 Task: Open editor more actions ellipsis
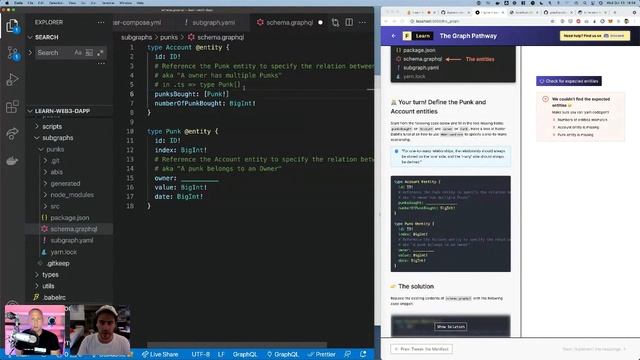point(362,22)
